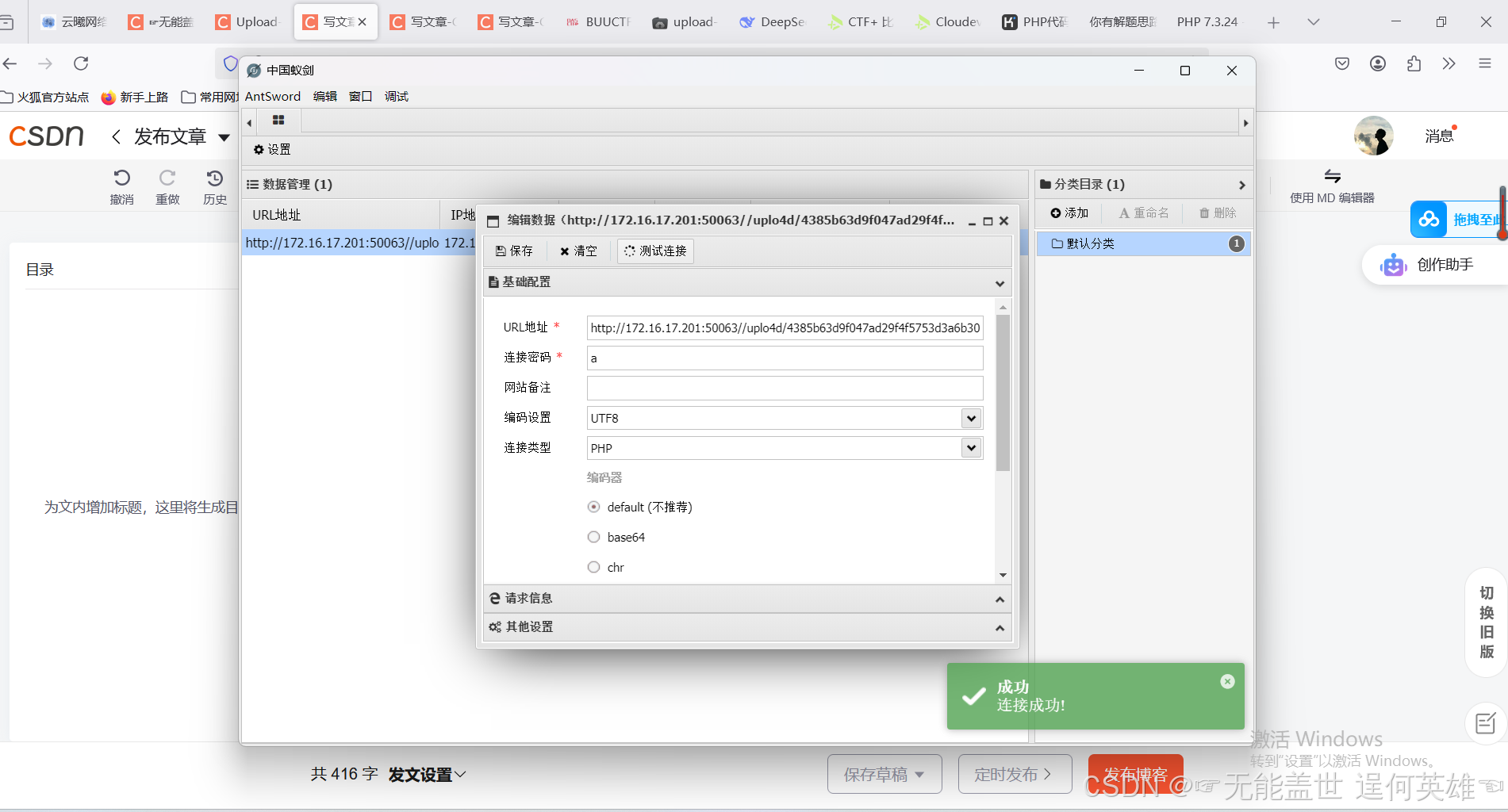This screenshot has width=1508, height=812.
Task: Dismiss the 连接成功 notification
Action: pos(1227,681)
